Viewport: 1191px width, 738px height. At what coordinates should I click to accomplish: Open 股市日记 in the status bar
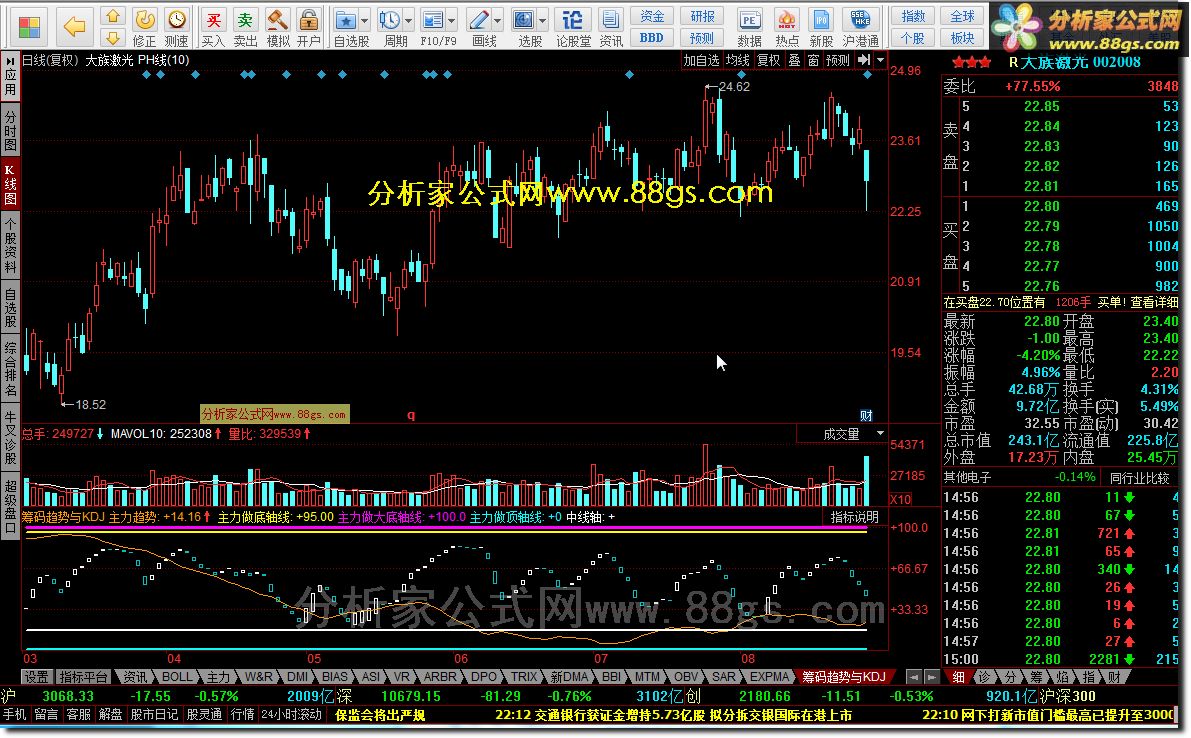(x=154, y=714)
